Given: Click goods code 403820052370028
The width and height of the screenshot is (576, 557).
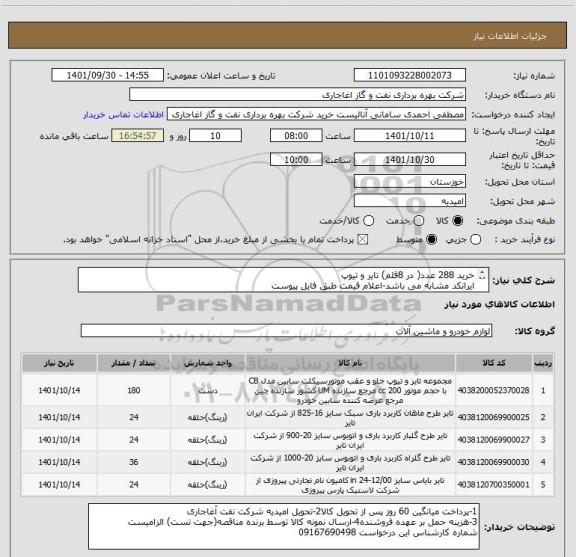Looking at the screenshot, I should (x=493, y=390).
